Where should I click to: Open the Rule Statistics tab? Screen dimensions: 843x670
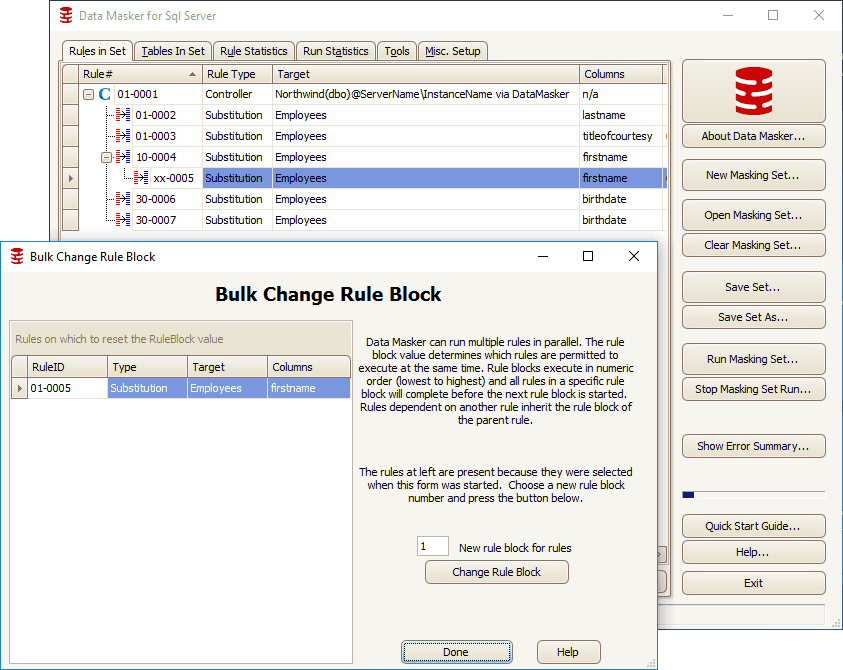pyautogui.click(x=254, y=51)
